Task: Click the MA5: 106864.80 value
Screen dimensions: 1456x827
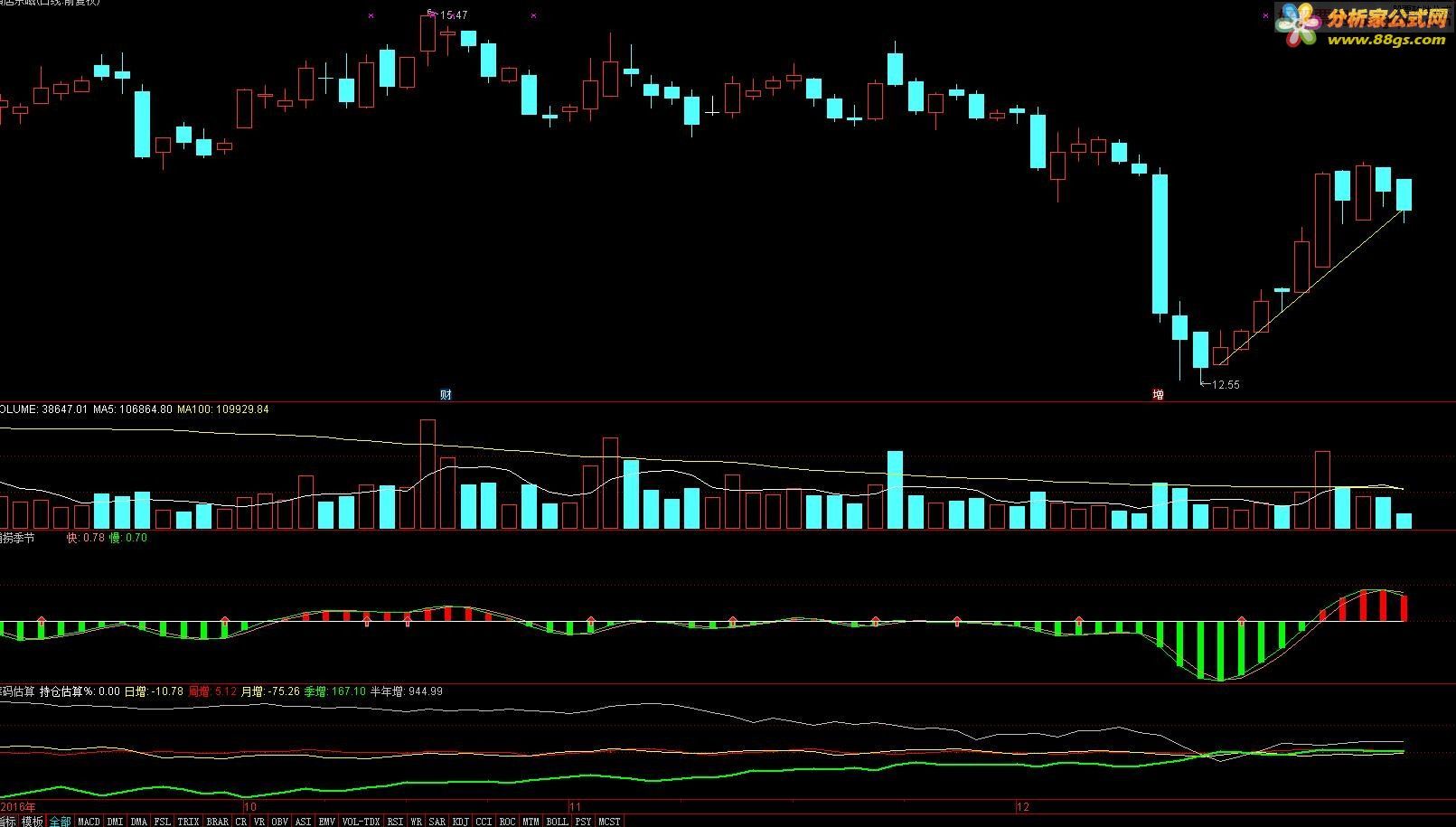Action: click(133, 409)
